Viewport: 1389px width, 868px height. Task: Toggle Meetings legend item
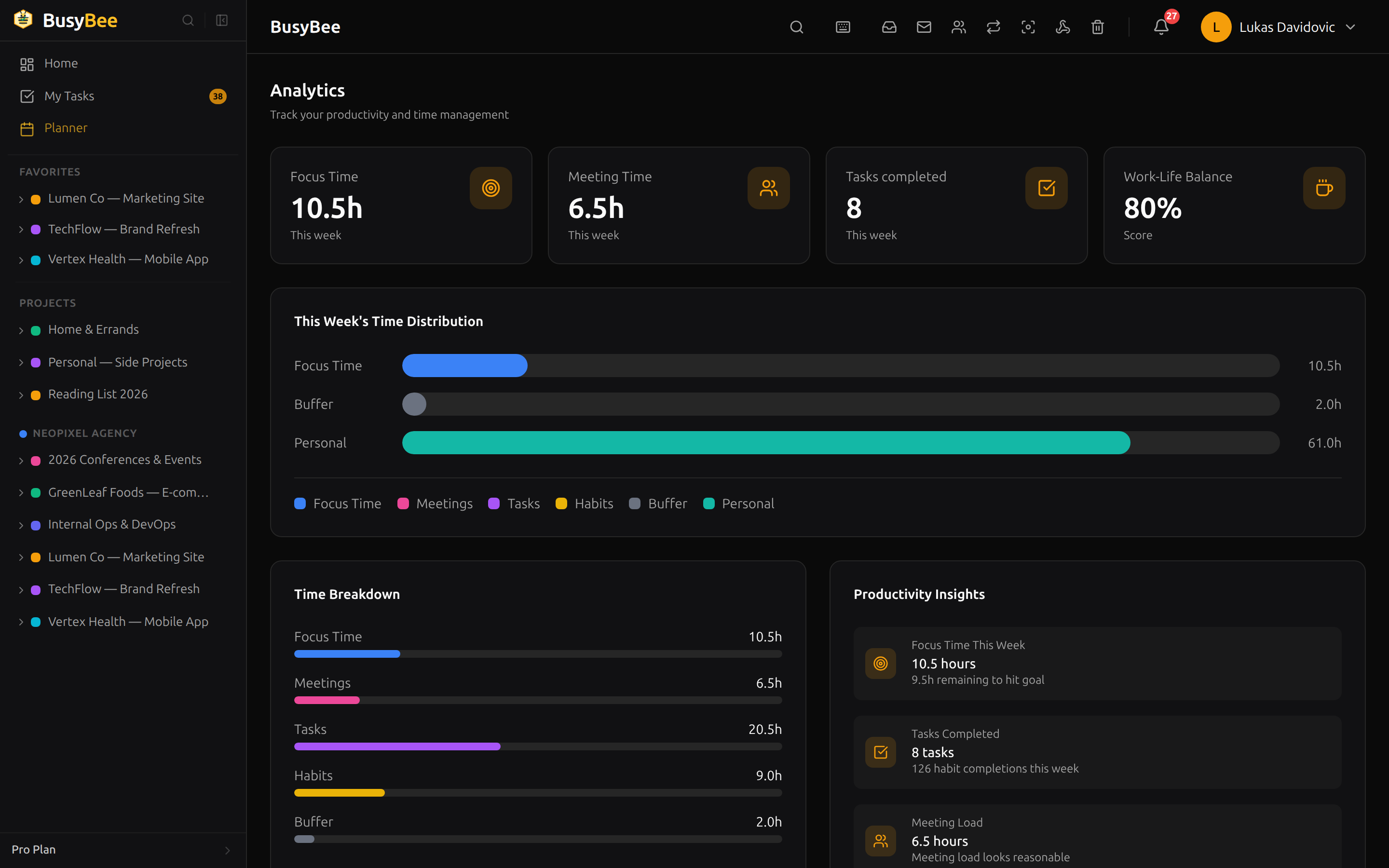coord(435,503)
